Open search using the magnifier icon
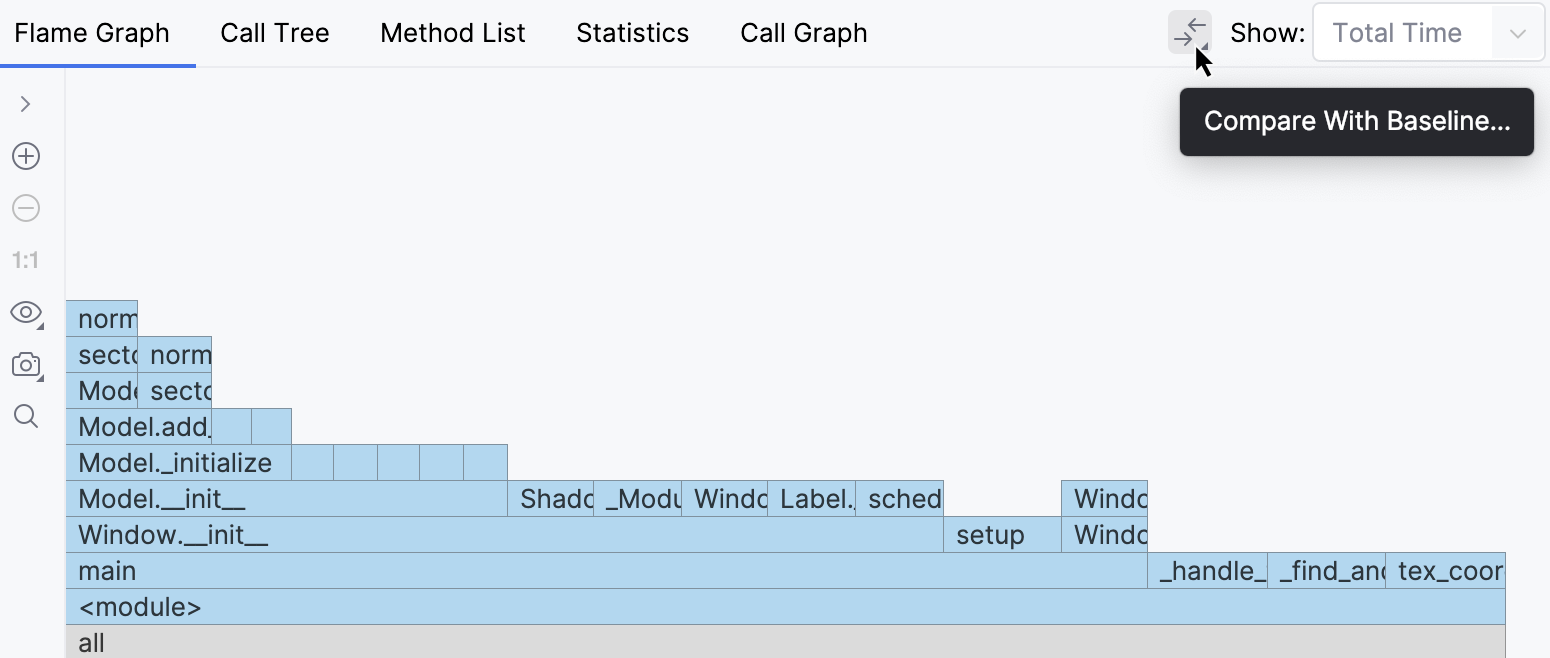 pyautogui.click(x=25, y=416)
